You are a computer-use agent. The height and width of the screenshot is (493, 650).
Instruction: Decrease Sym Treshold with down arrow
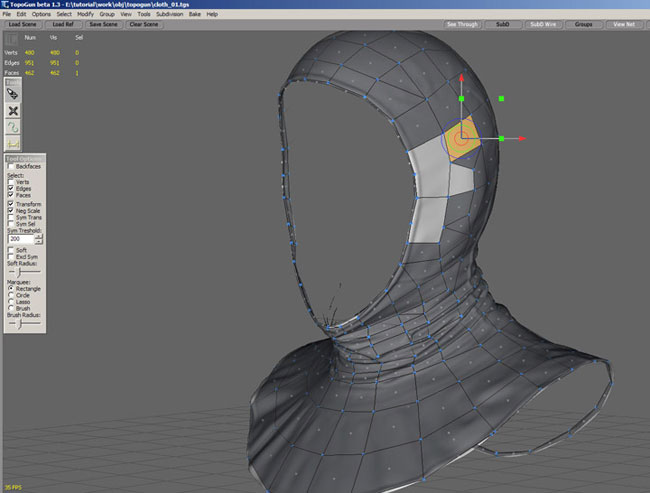[x=39, y=241]
